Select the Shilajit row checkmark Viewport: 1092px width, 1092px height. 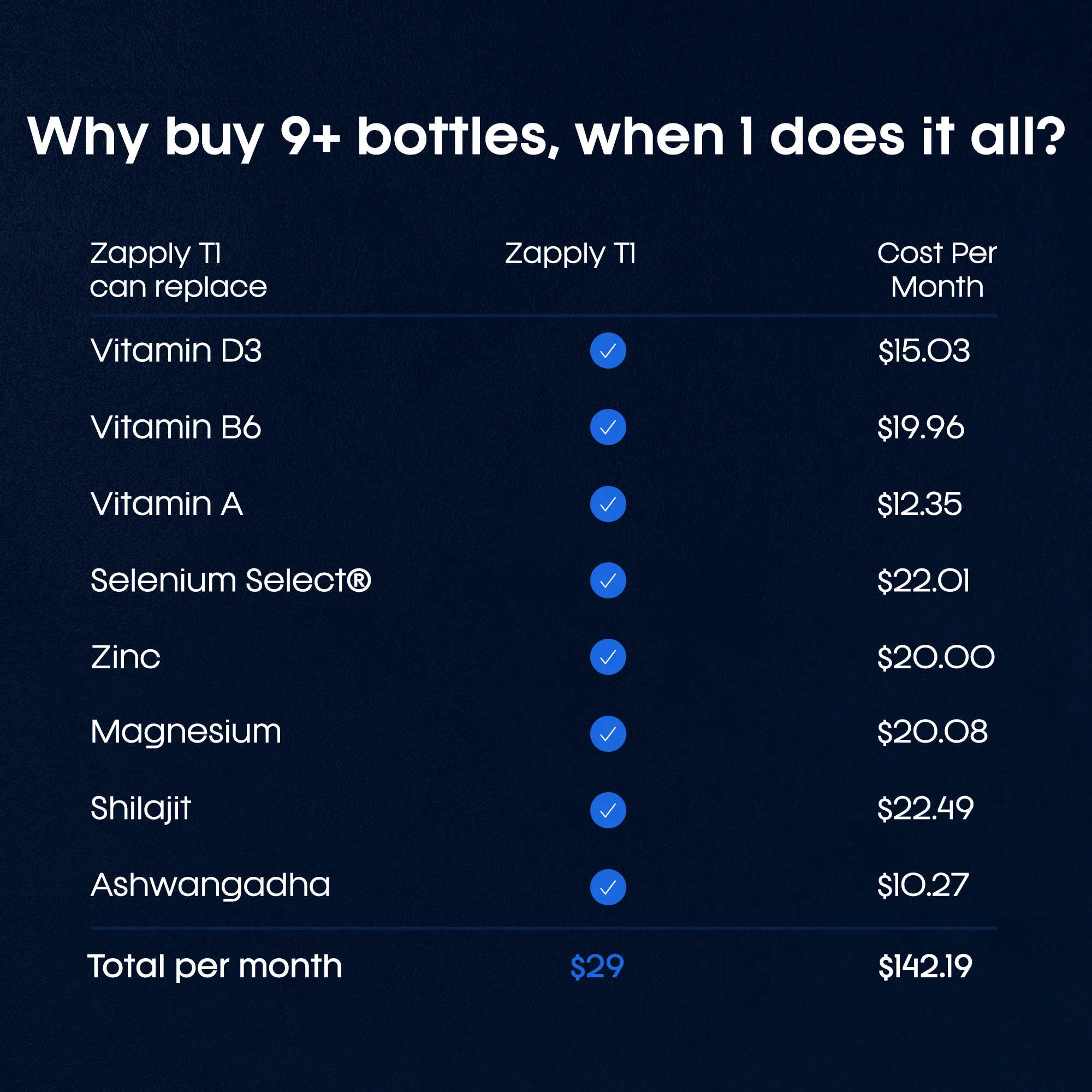pos(608,810)
